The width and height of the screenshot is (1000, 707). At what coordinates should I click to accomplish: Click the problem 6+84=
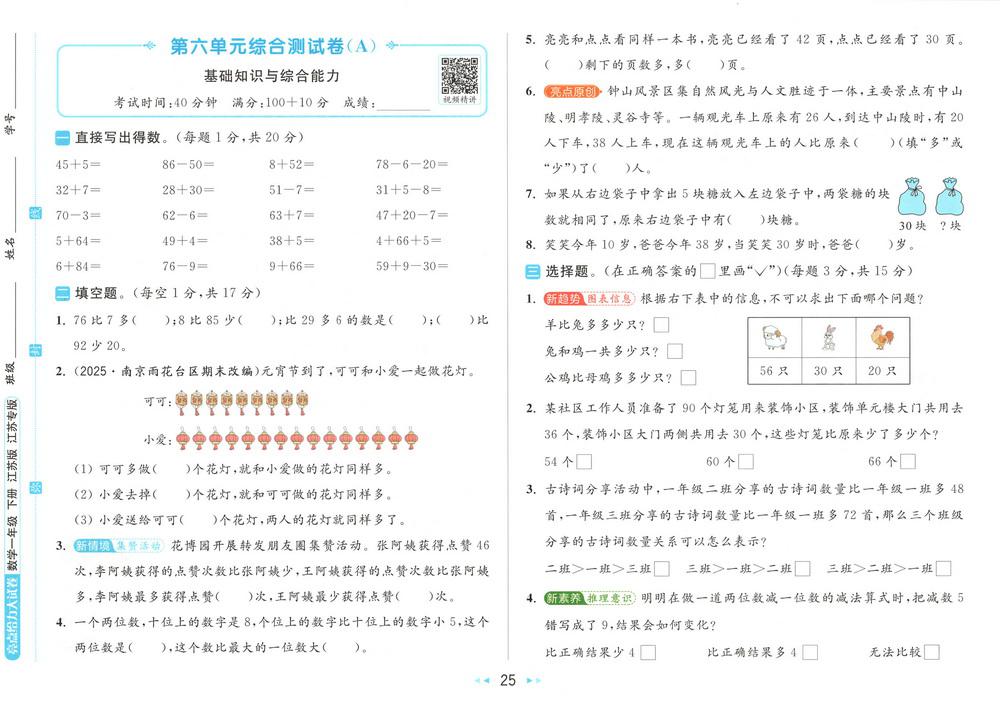78,266
